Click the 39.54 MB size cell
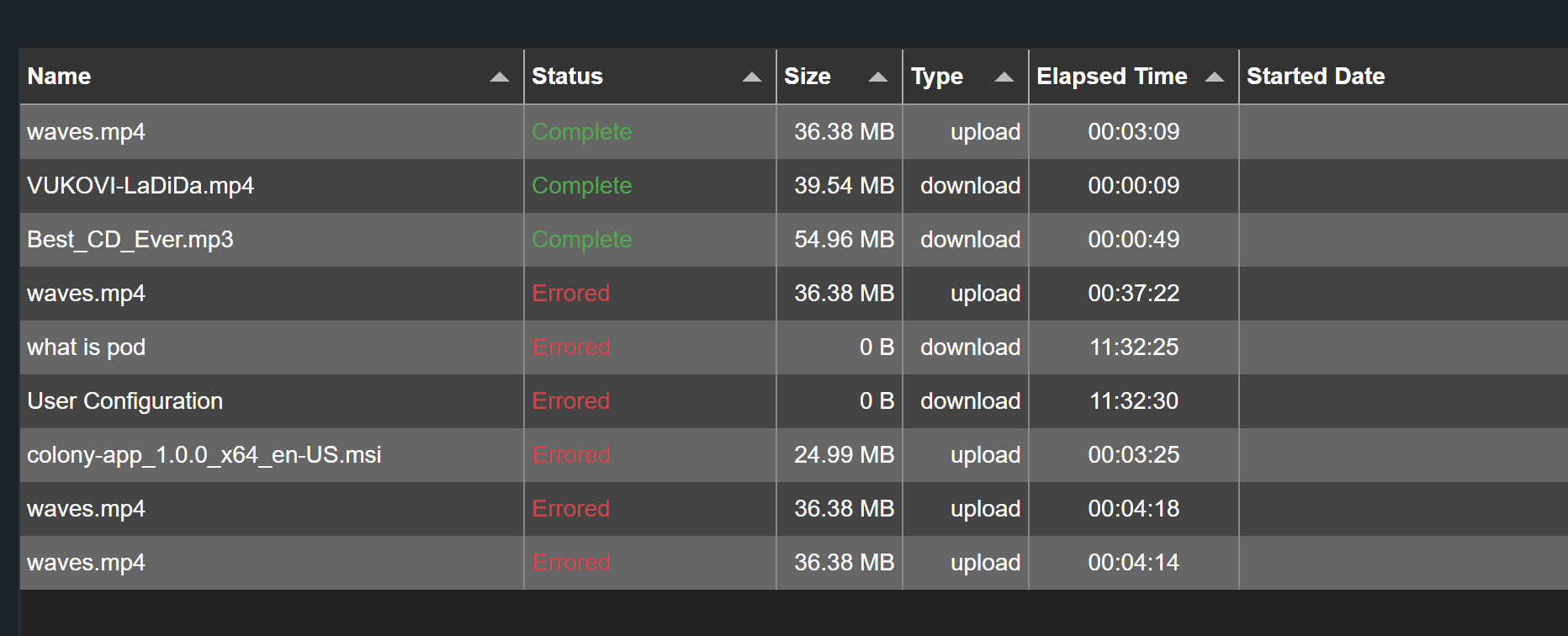This screenshot has width=1568, height=636. pos(844,186)
